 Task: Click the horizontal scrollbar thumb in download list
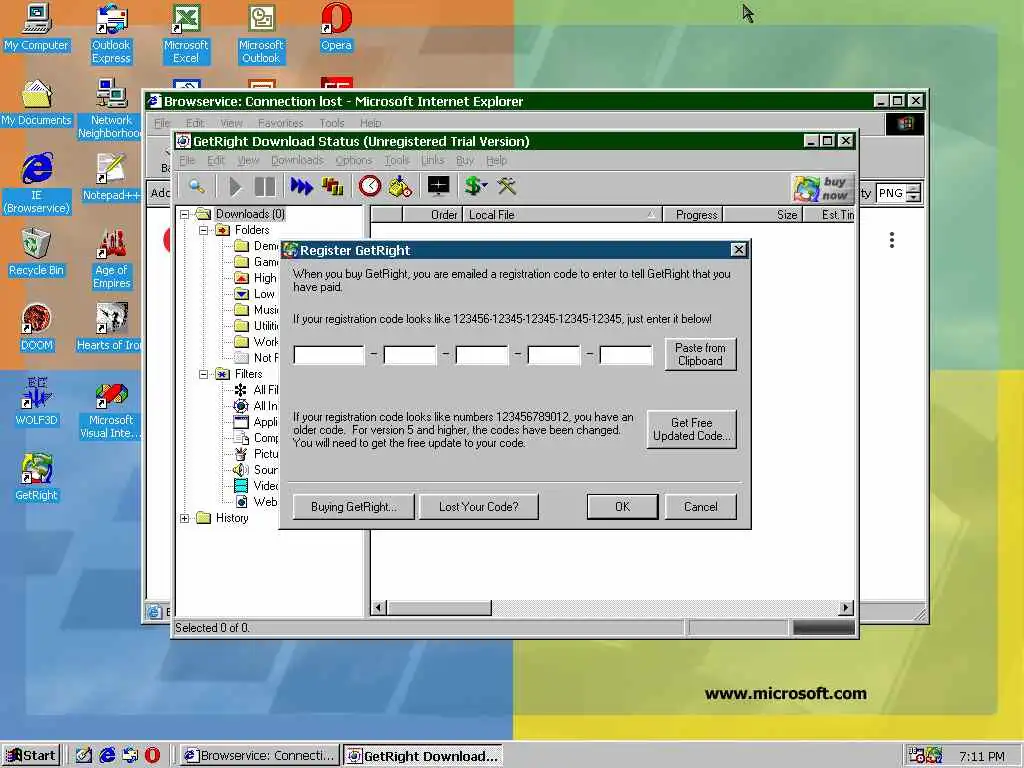tap(439, 608)
